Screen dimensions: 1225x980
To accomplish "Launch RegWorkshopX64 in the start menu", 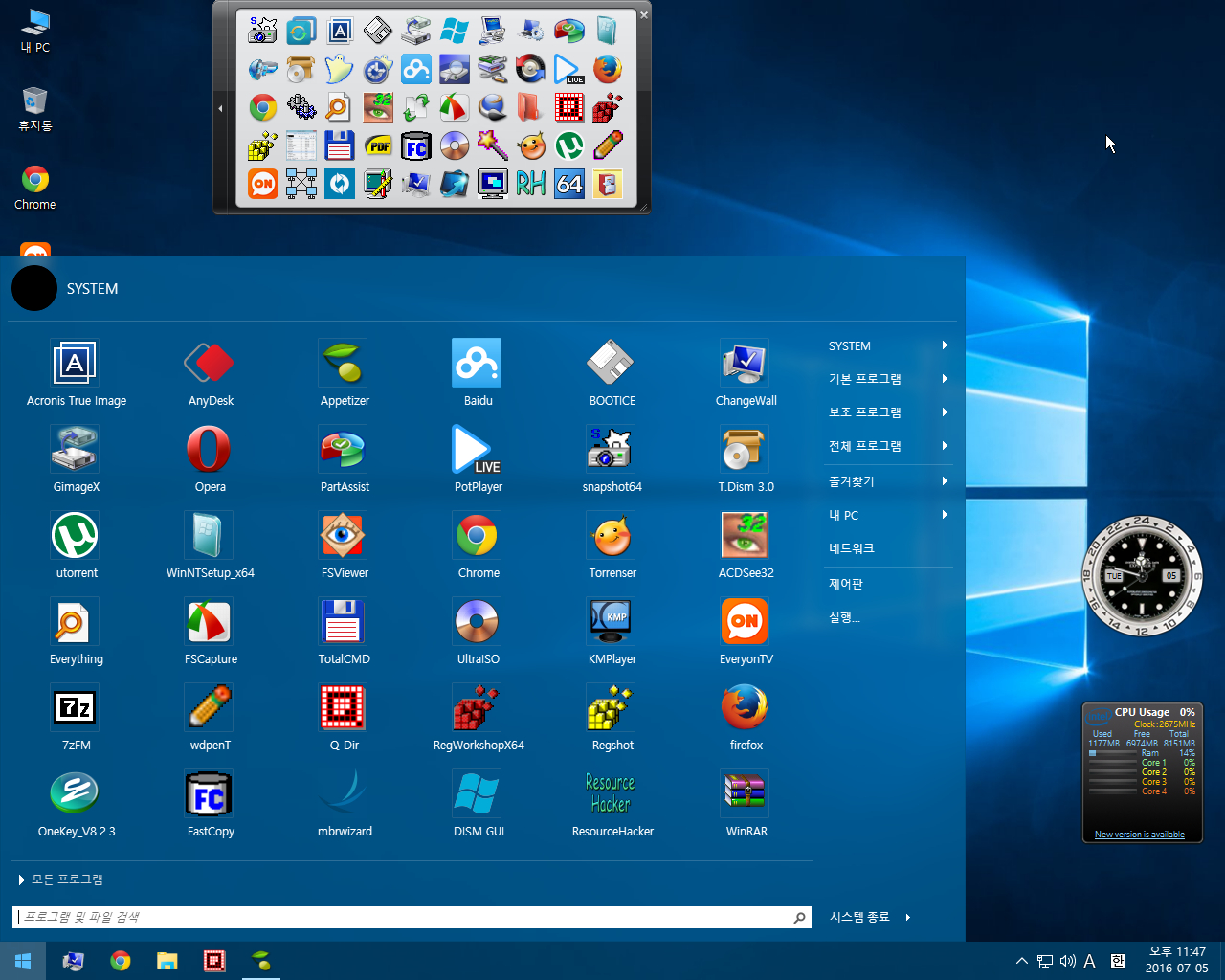I will click(479, 718).
